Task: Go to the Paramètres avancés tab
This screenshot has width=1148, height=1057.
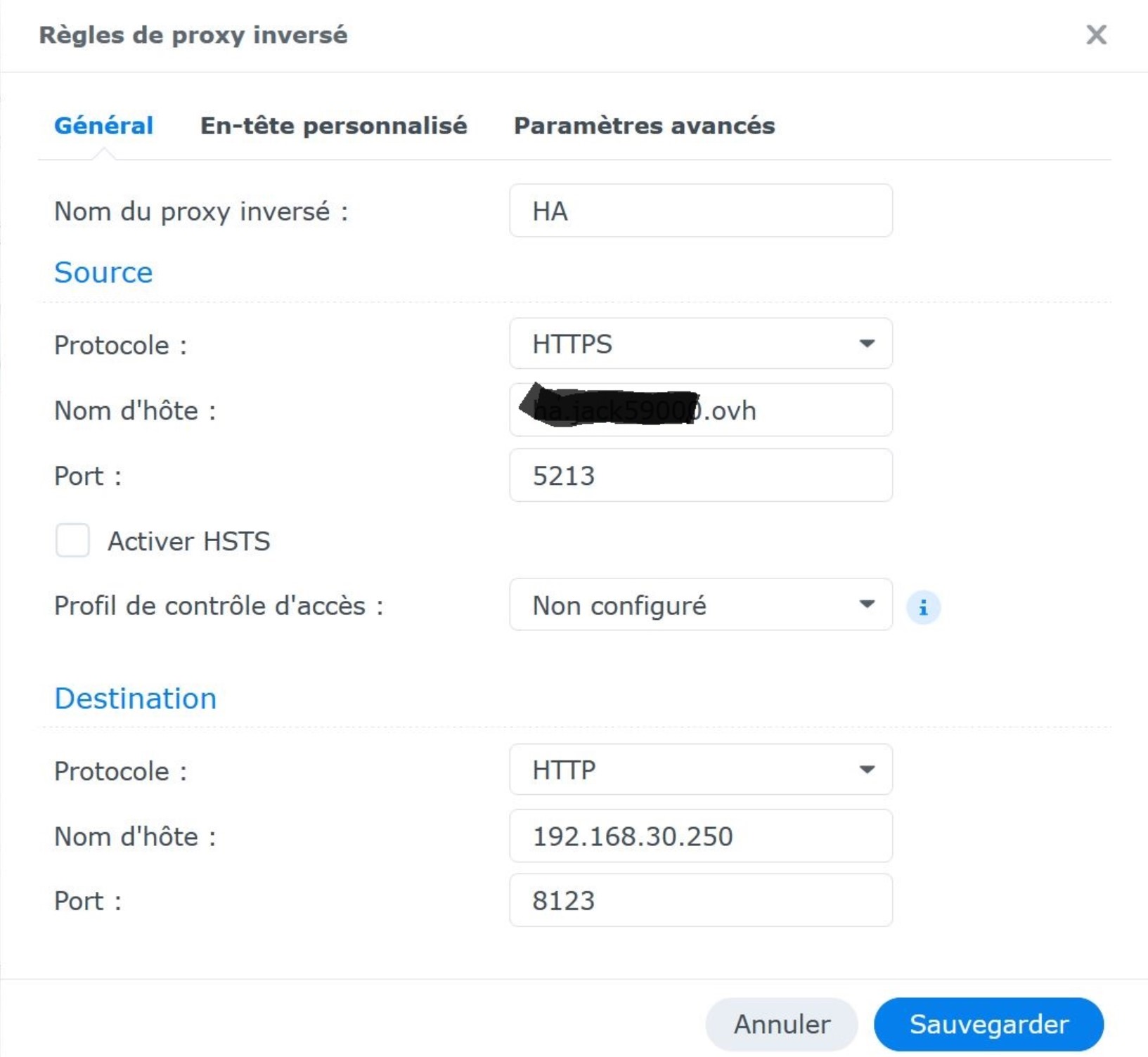Action: click(x=644, y=126)
